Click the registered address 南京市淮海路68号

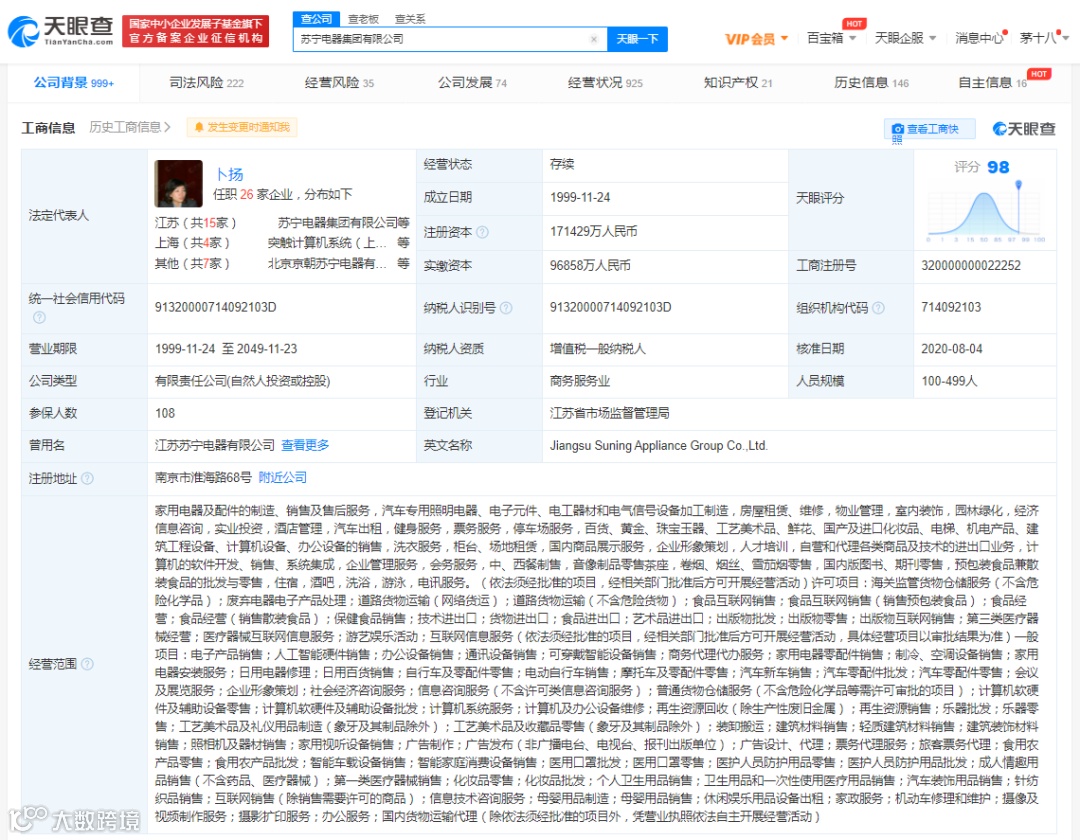(x=203, y=477)
